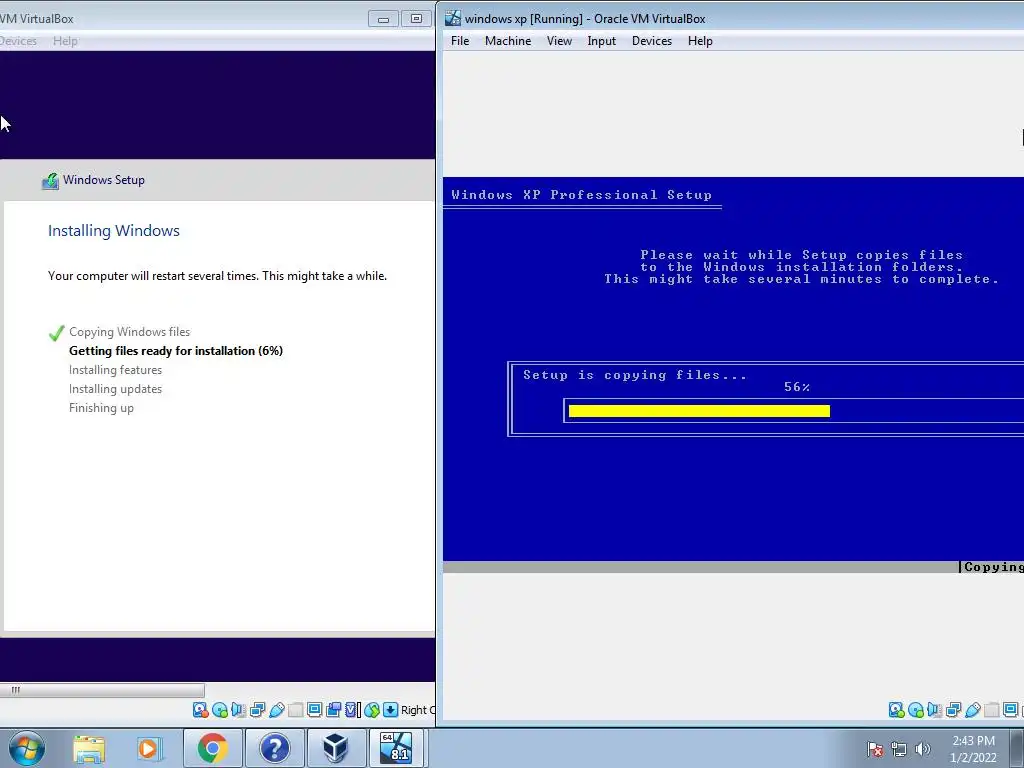Click 'Getting files ready for installation (6%)' text
Screen dimensions: 1024x768
pos(176,351)
